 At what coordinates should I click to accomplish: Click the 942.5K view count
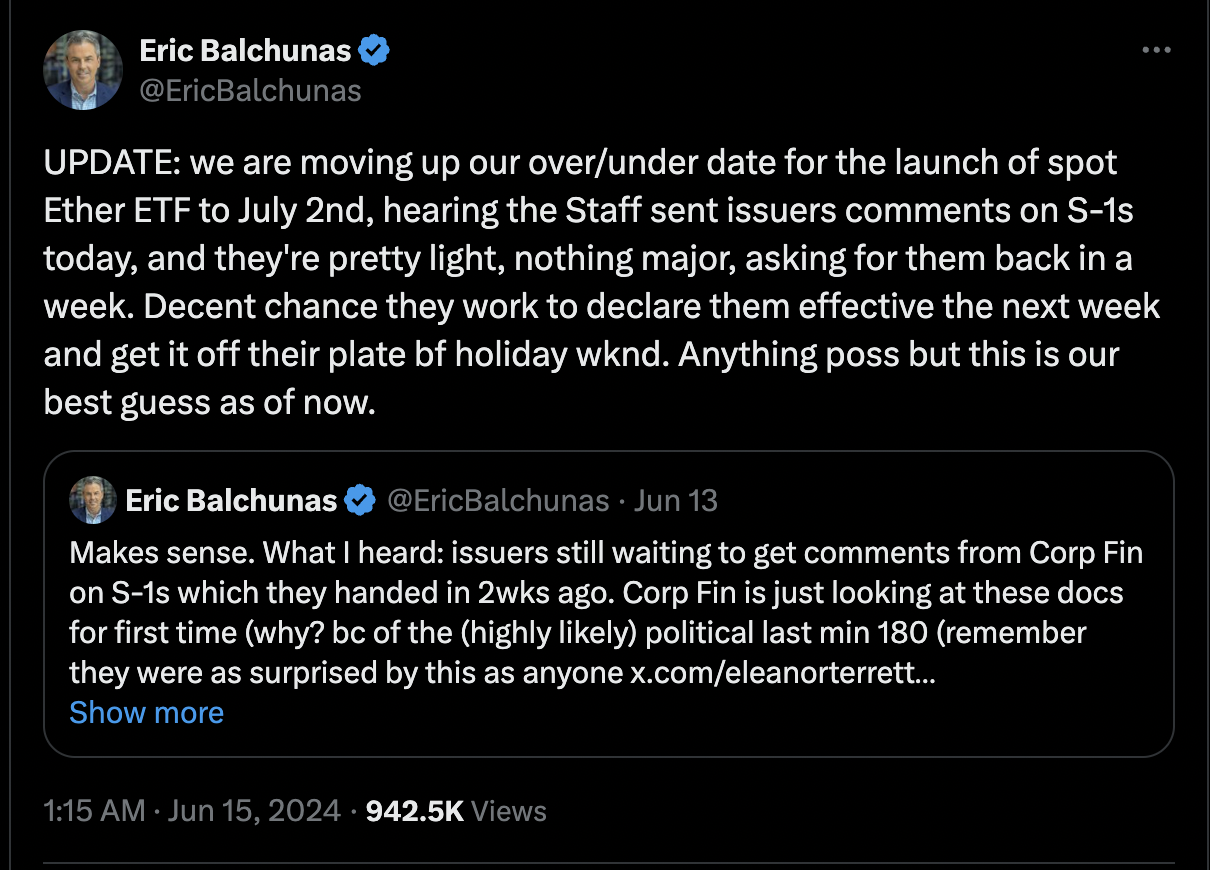(415, 810)
